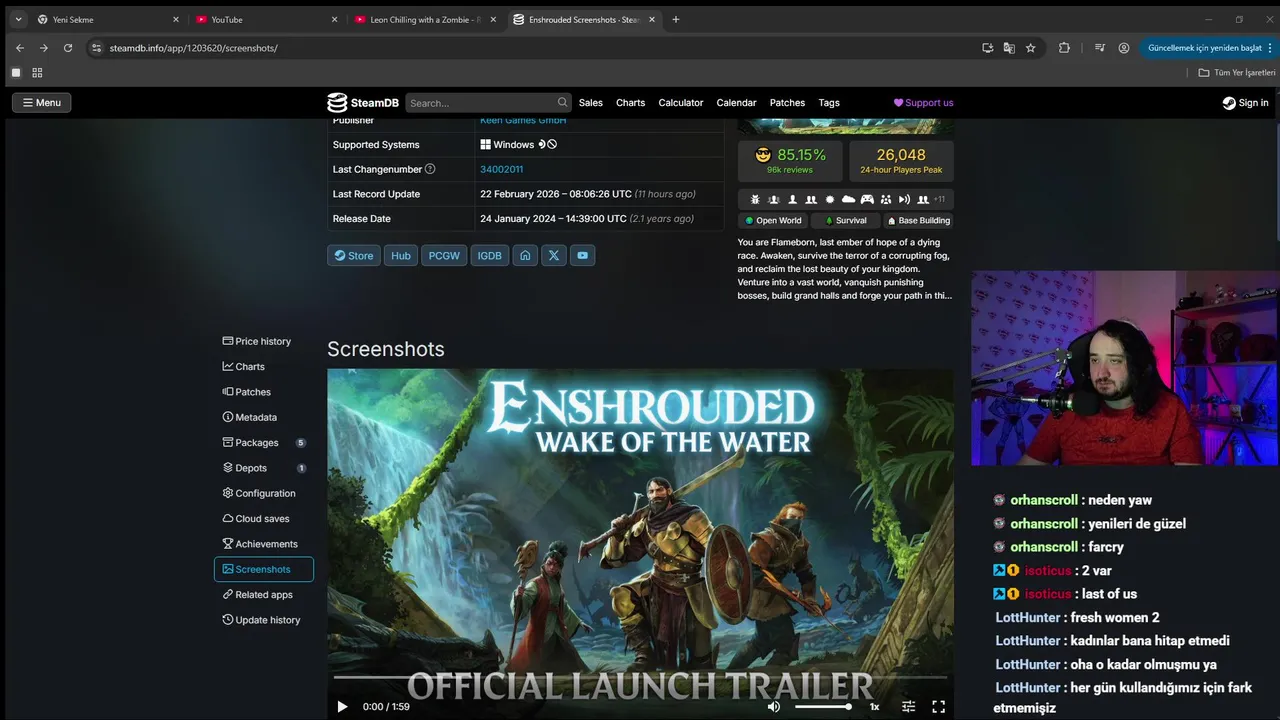
Task: Select Screenshots in the sidebar
Action: click(x=263, y=569)
